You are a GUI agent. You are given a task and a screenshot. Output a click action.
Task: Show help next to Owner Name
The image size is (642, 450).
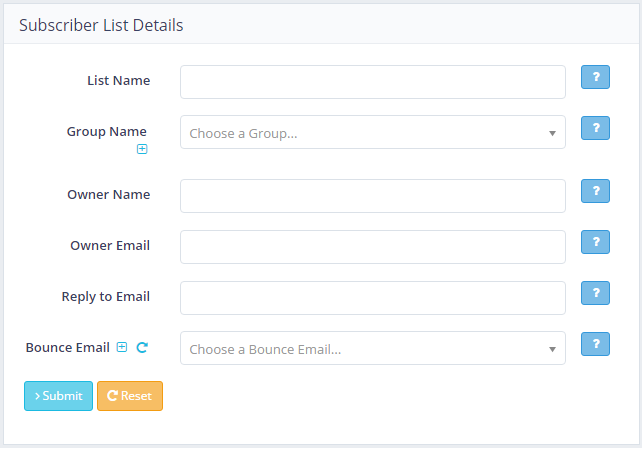point(595,192)
